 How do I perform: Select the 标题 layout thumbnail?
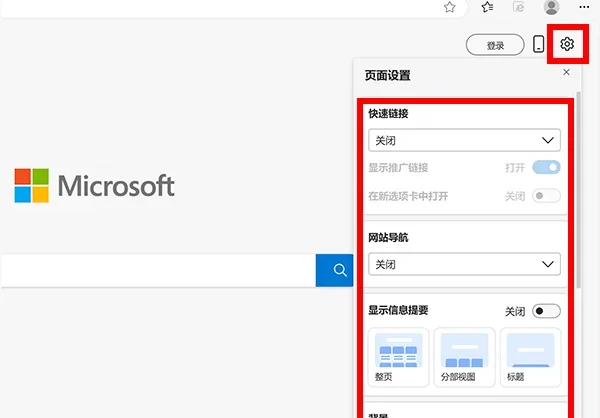(x=530, y=357)
